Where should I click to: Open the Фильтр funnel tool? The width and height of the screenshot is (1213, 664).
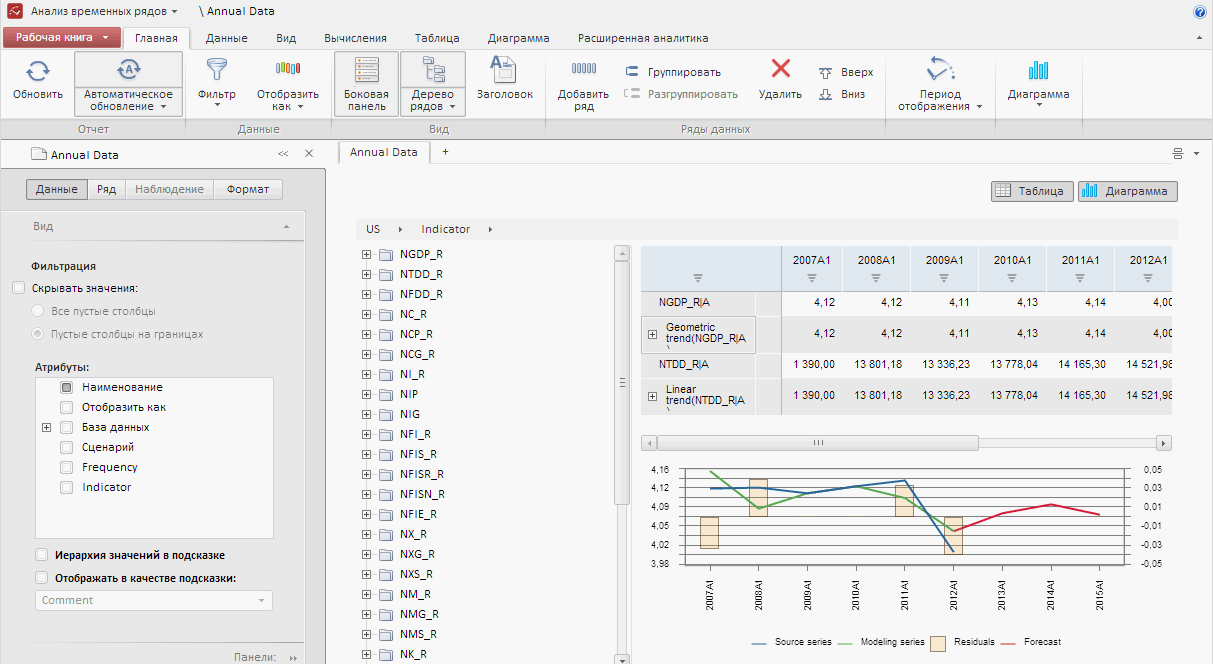(216, 71)
